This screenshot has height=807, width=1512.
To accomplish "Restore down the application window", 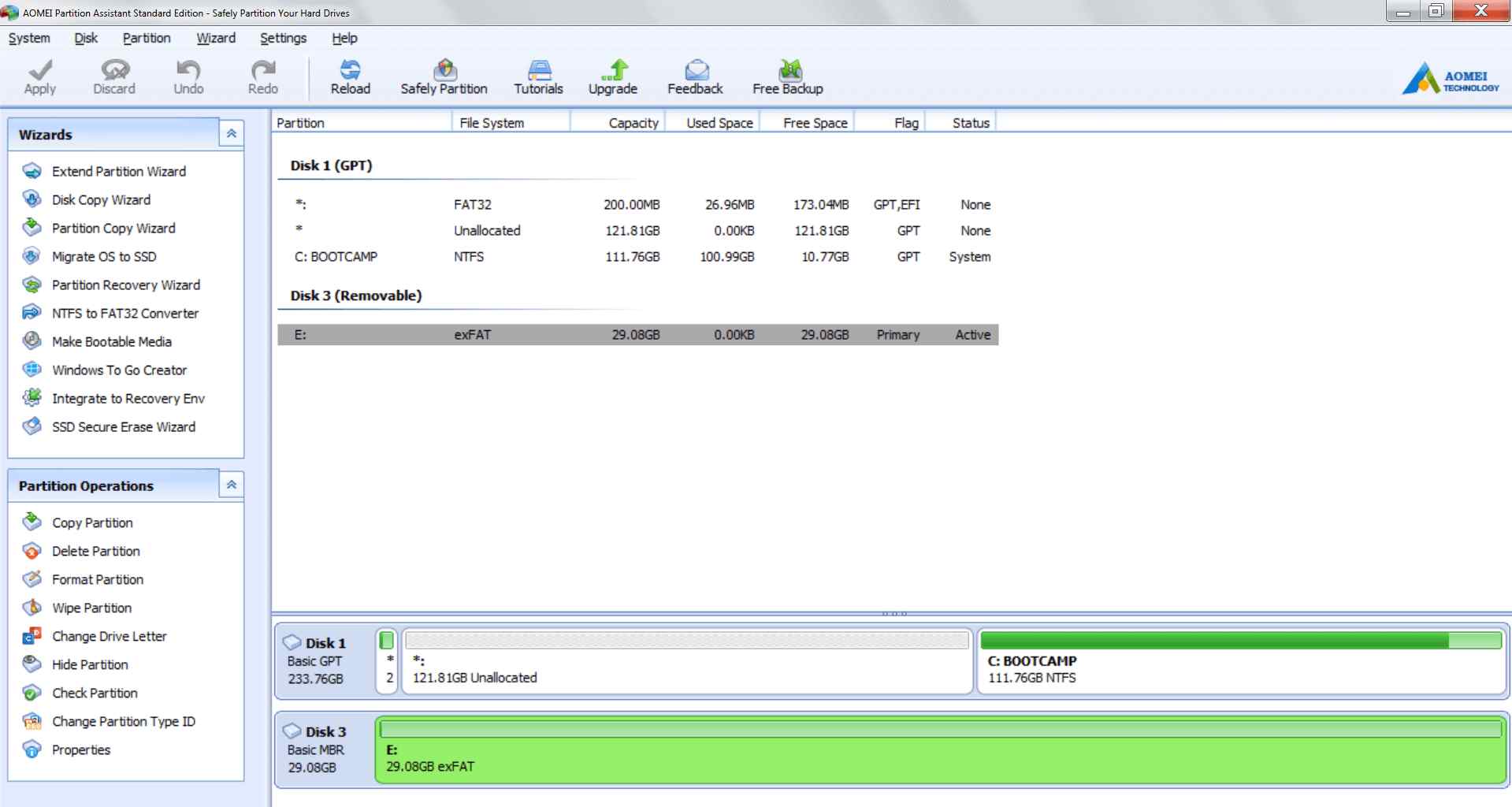I will pos(1436,10).
